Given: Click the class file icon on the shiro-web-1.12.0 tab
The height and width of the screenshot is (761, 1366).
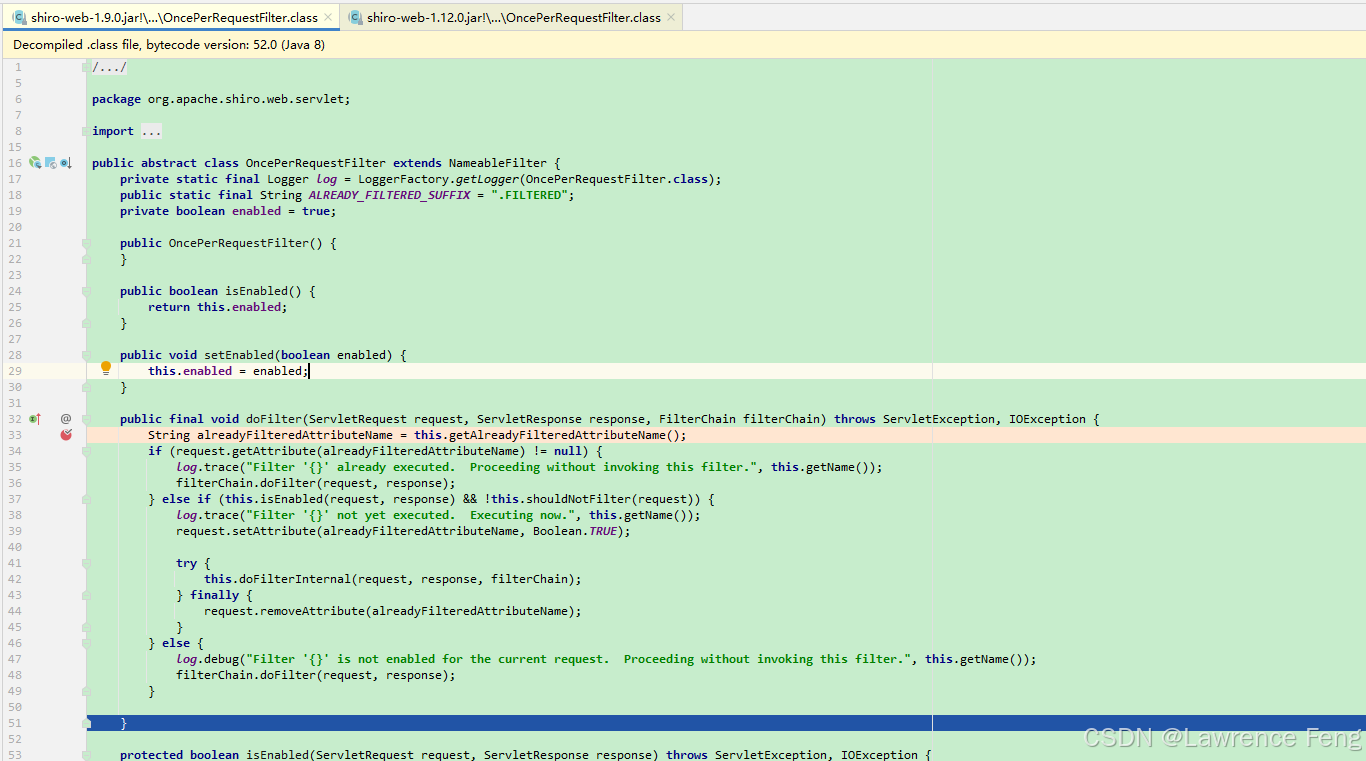Looking at the screenshot, I should 355,17.
